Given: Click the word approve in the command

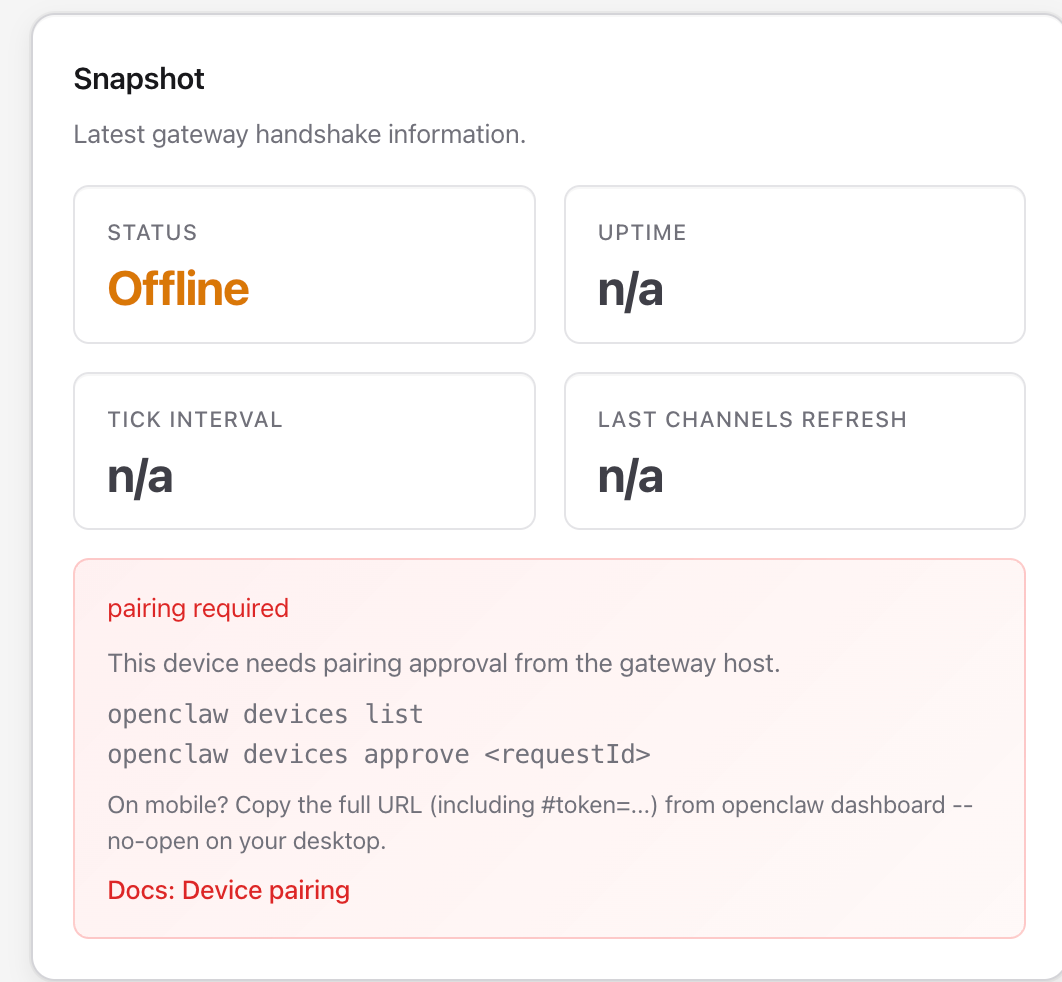Looking at the screenshot, I should tap(416, 754).
